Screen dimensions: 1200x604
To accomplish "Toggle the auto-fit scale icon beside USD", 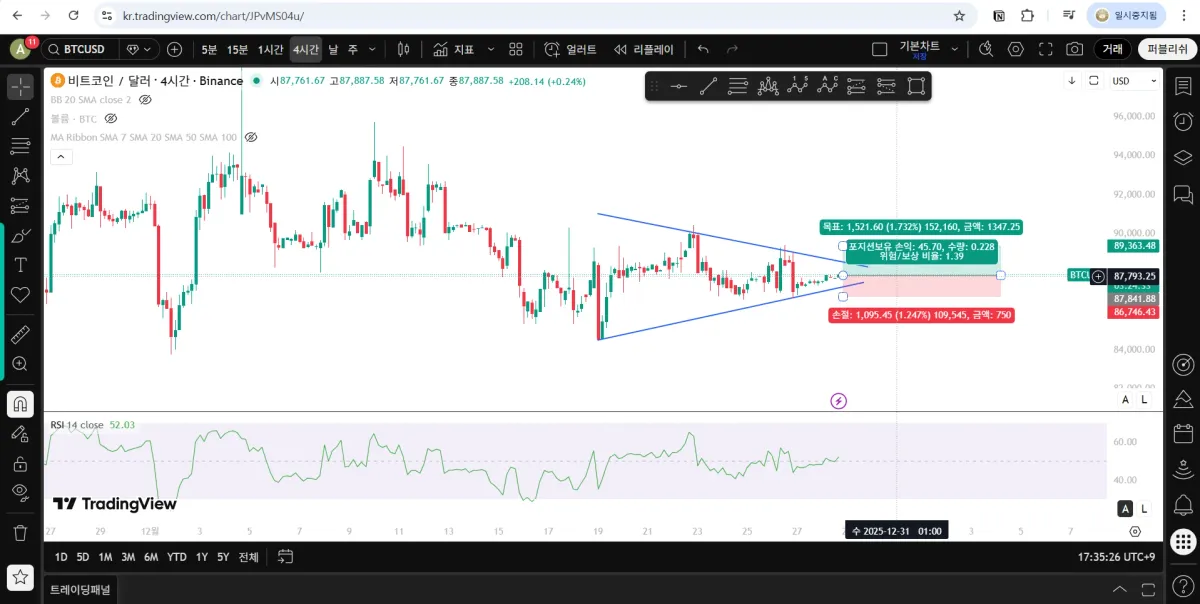I will (1094, 81).
